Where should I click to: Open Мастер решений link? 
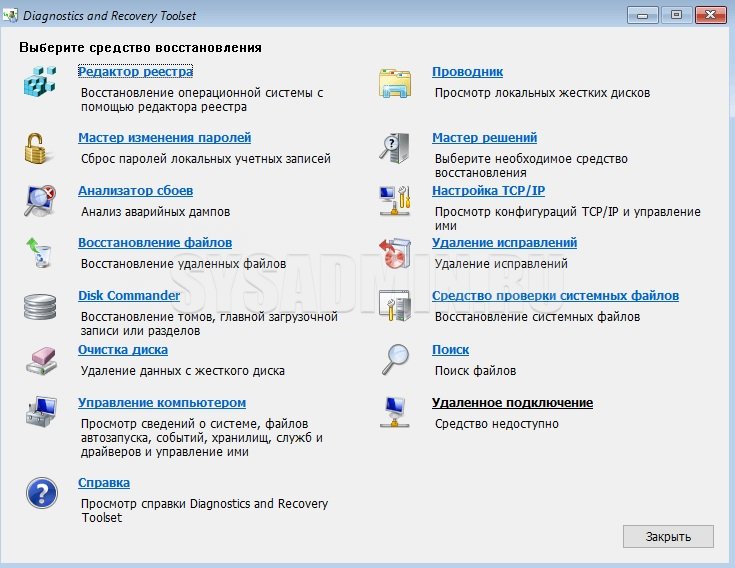click(484, 138)
